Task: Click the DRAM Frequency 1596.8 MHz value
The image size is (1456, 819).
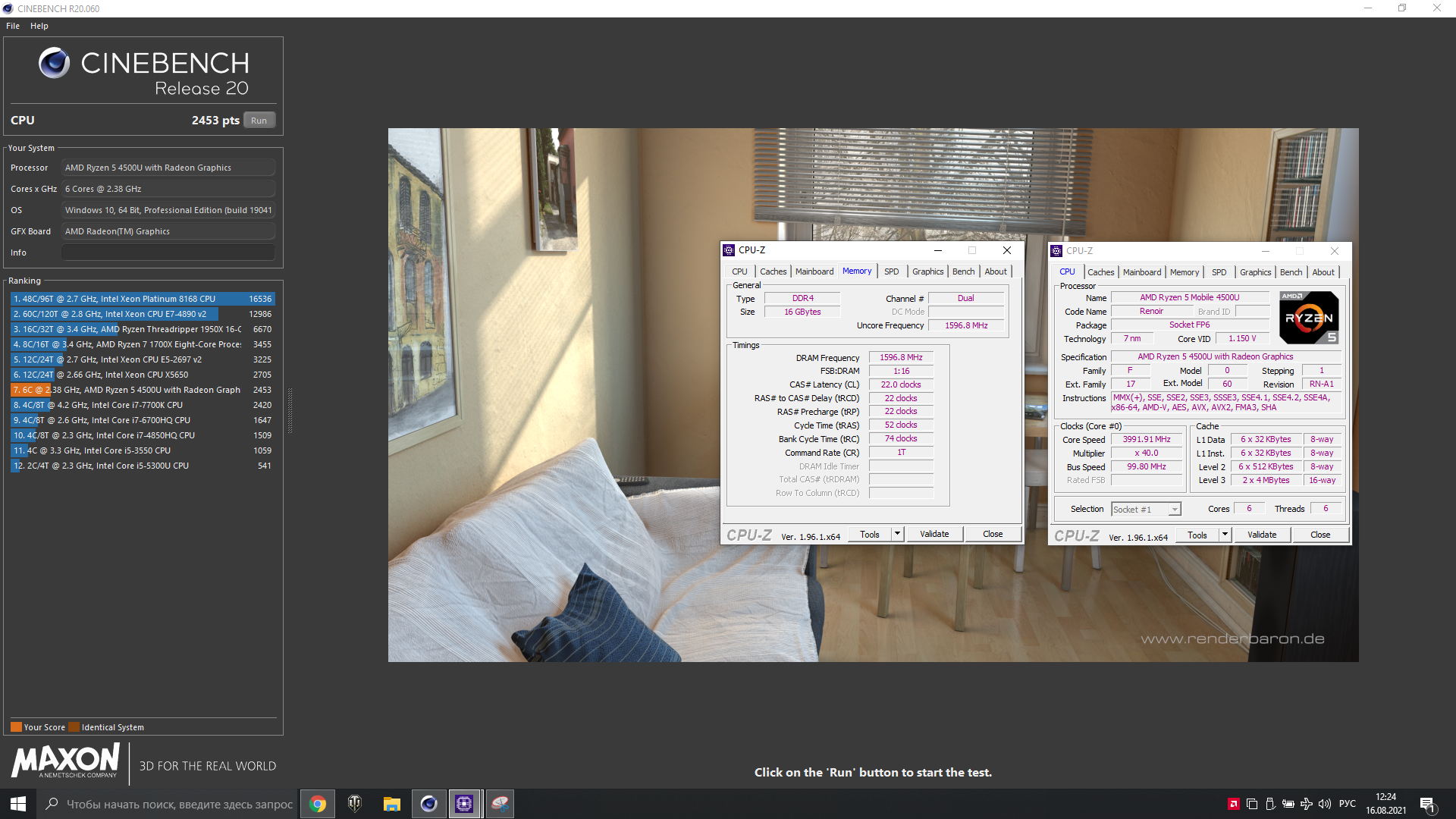Action: pyautogui.click(x=901, y=357)
